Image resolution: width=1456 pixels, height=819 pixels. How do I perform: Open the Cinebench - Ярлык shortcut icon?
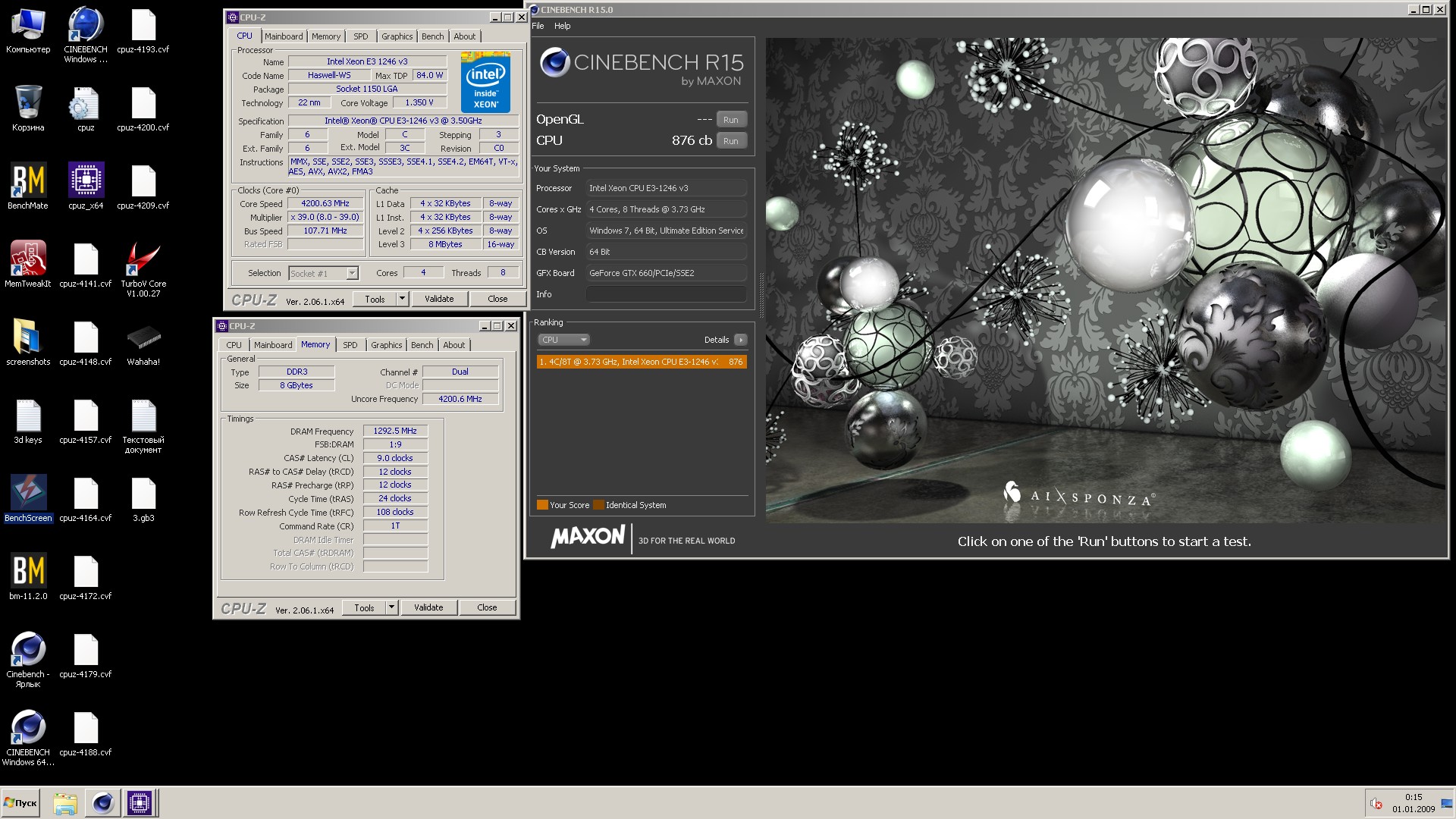pos(28,660)
